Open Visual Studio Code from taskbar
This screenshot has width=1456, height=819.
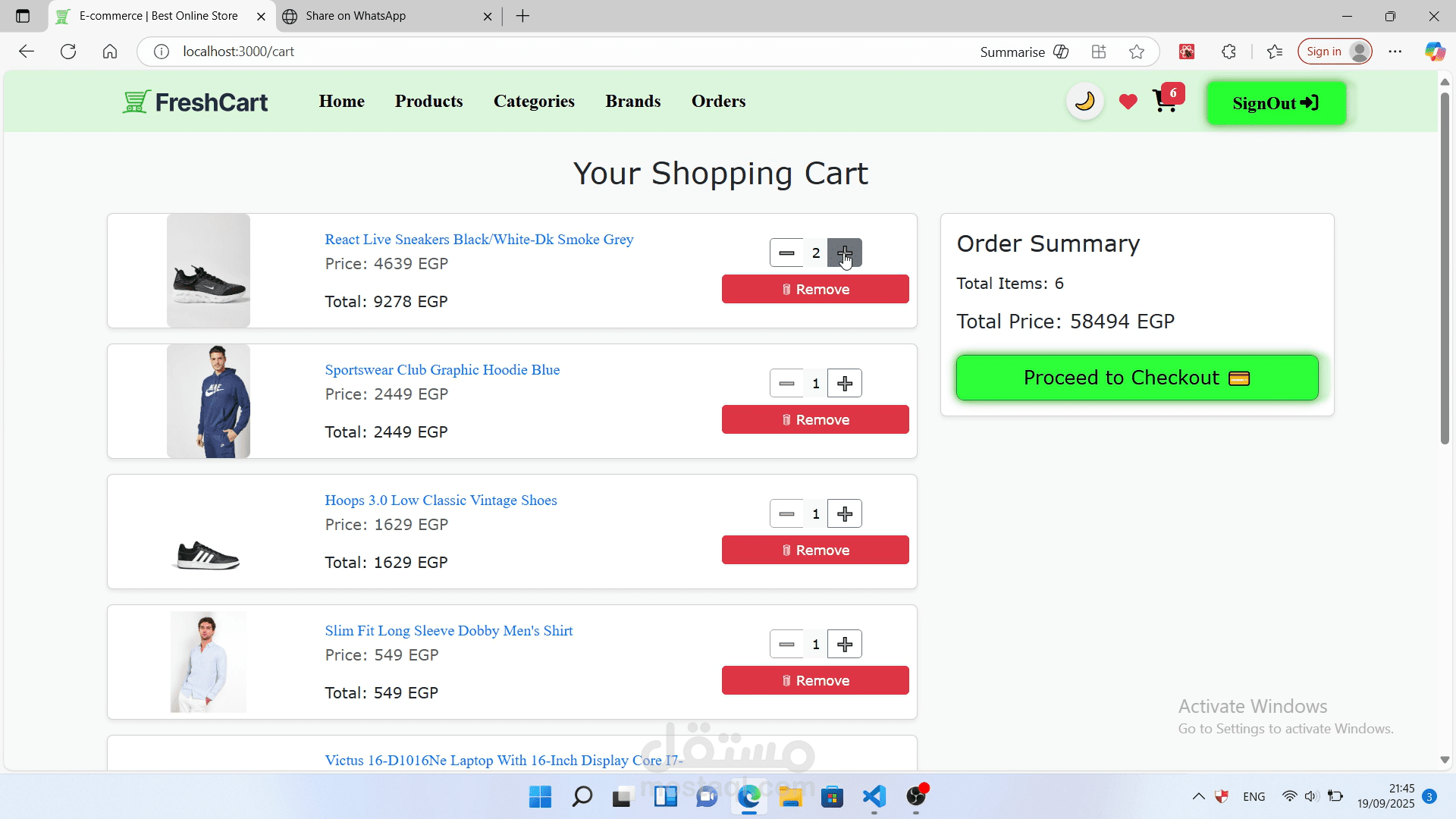(x=874, y=797)
